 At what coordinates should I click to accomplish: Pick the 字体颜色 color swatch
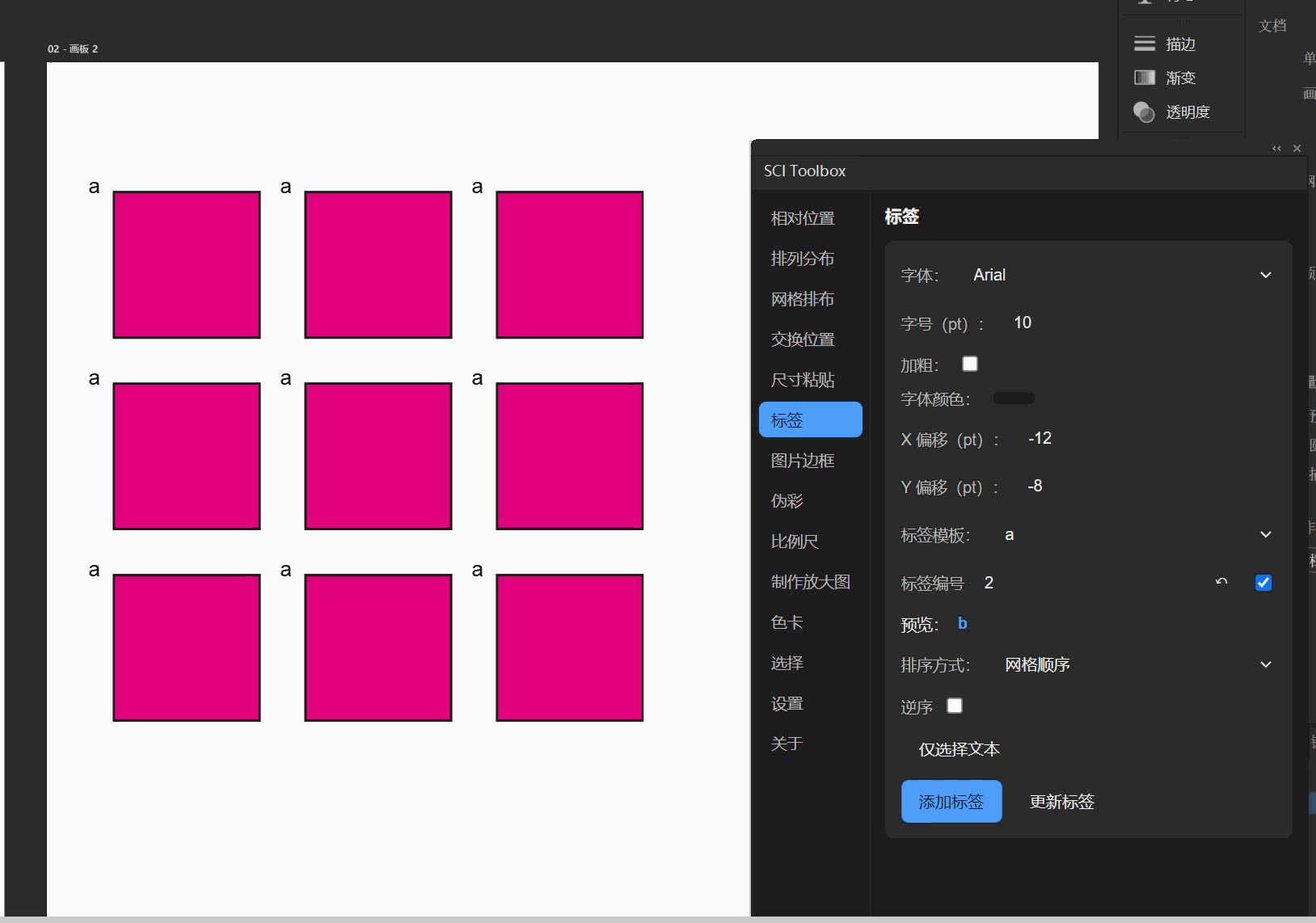click(1014, 398)
